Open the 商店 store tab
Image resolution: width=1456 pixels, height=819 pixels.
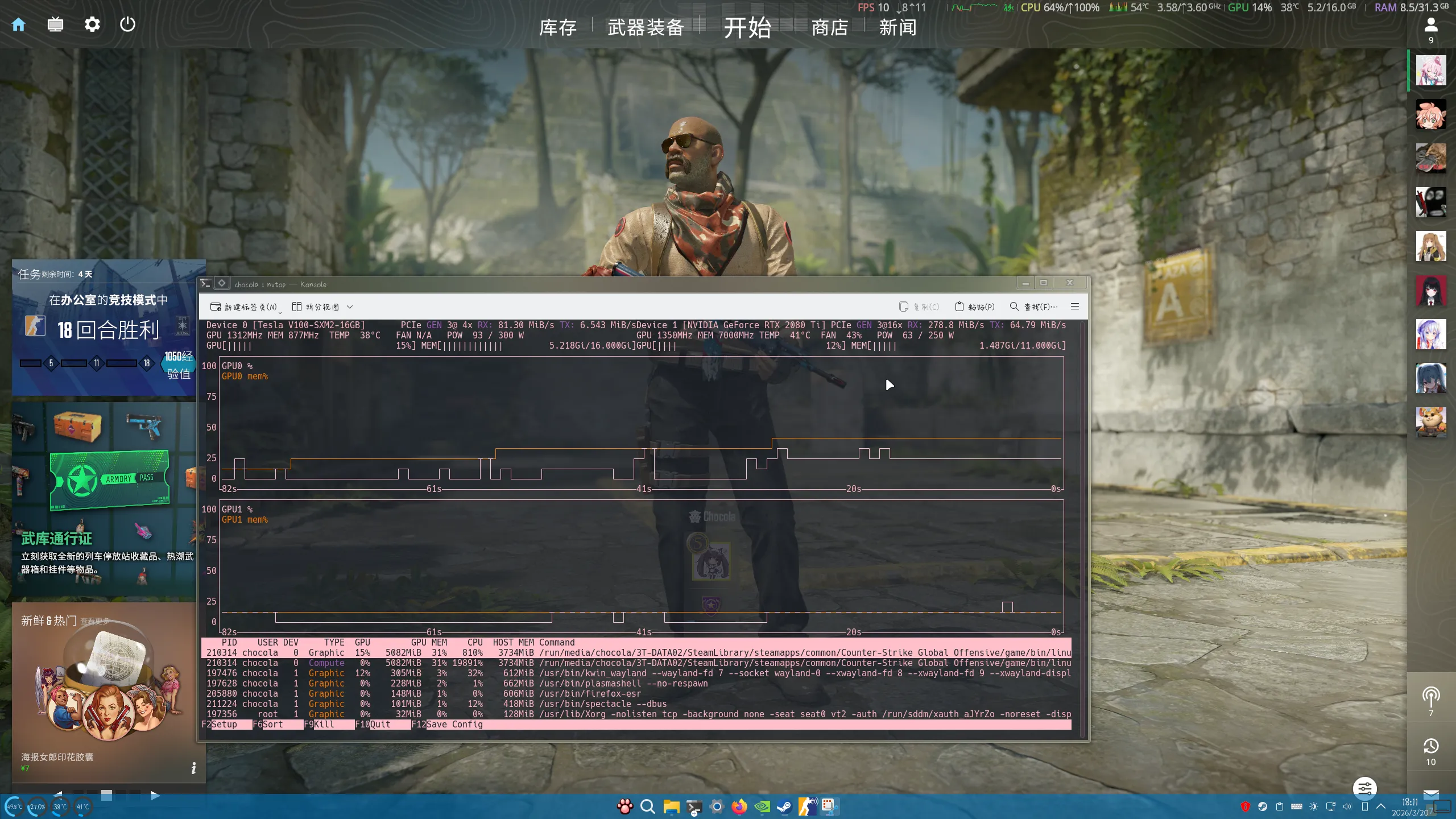[829, 27]
